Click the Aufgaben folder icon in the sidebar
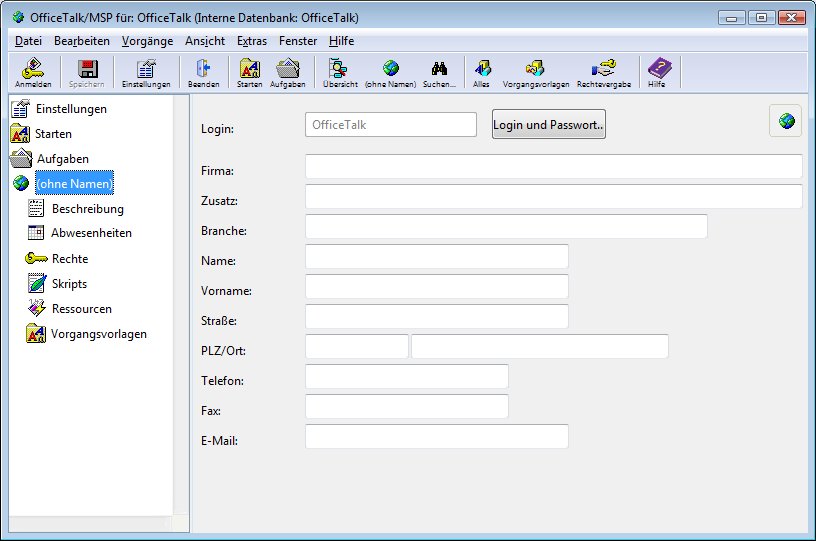This screenshot has height=541, width=816. [21, 158]
